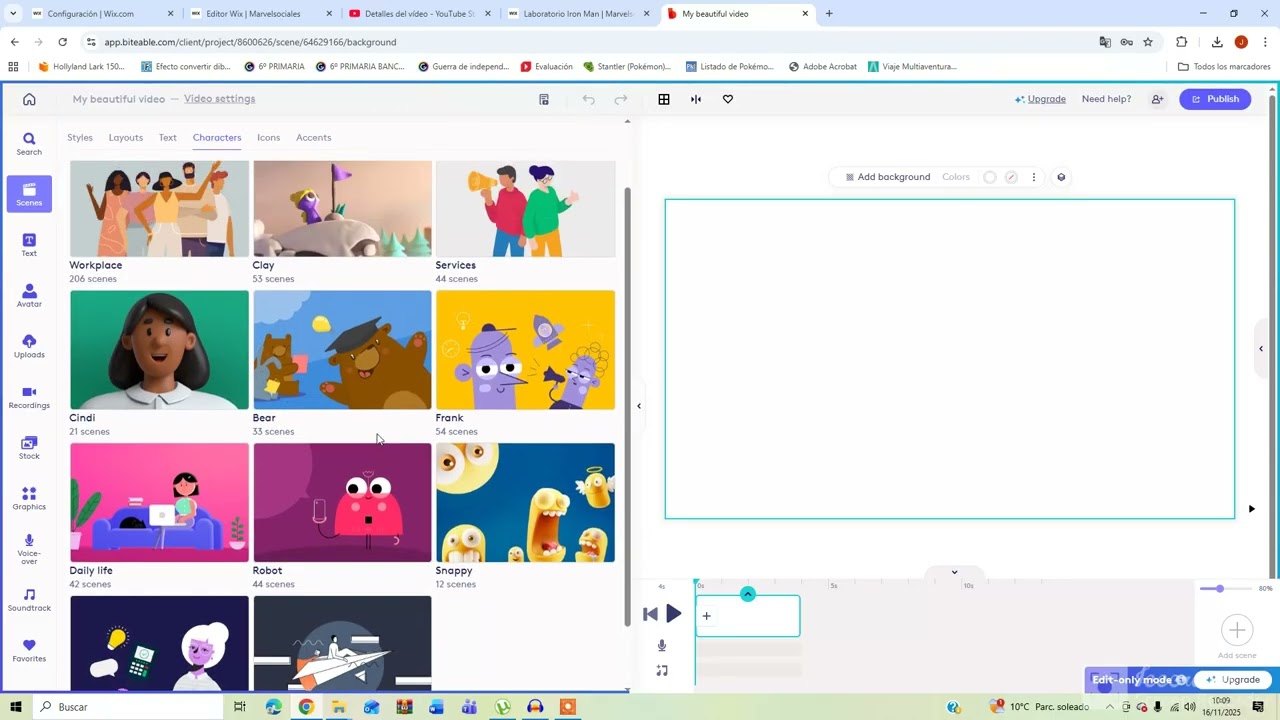Open the Recordings panel
Viewport: 1280px width, 720px height.
29,397
